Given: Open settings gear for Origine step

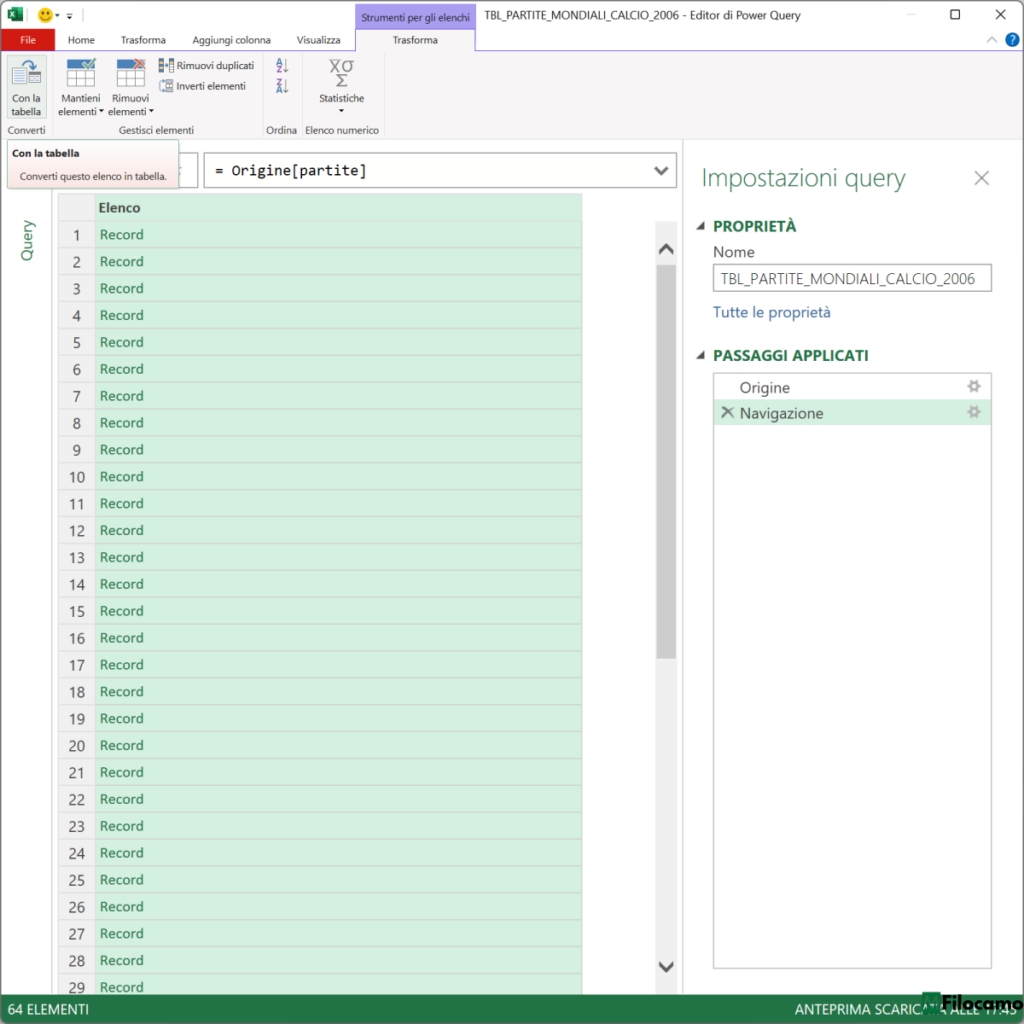Looking at the screenshot, I should pyautogui.click(x=974, y=387).
